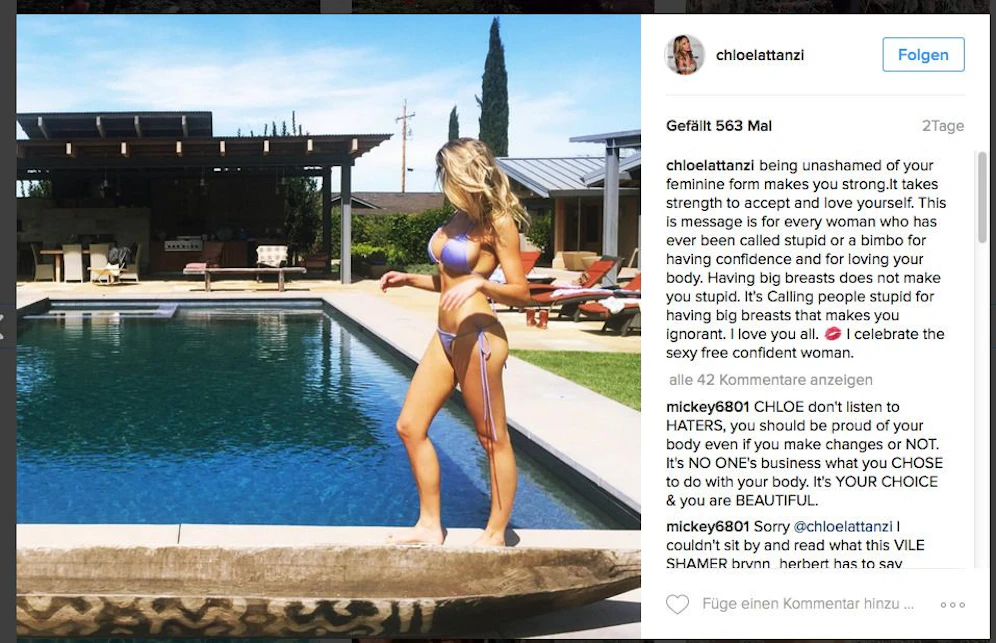Click the Folgen follow button

tap(924, 55)
